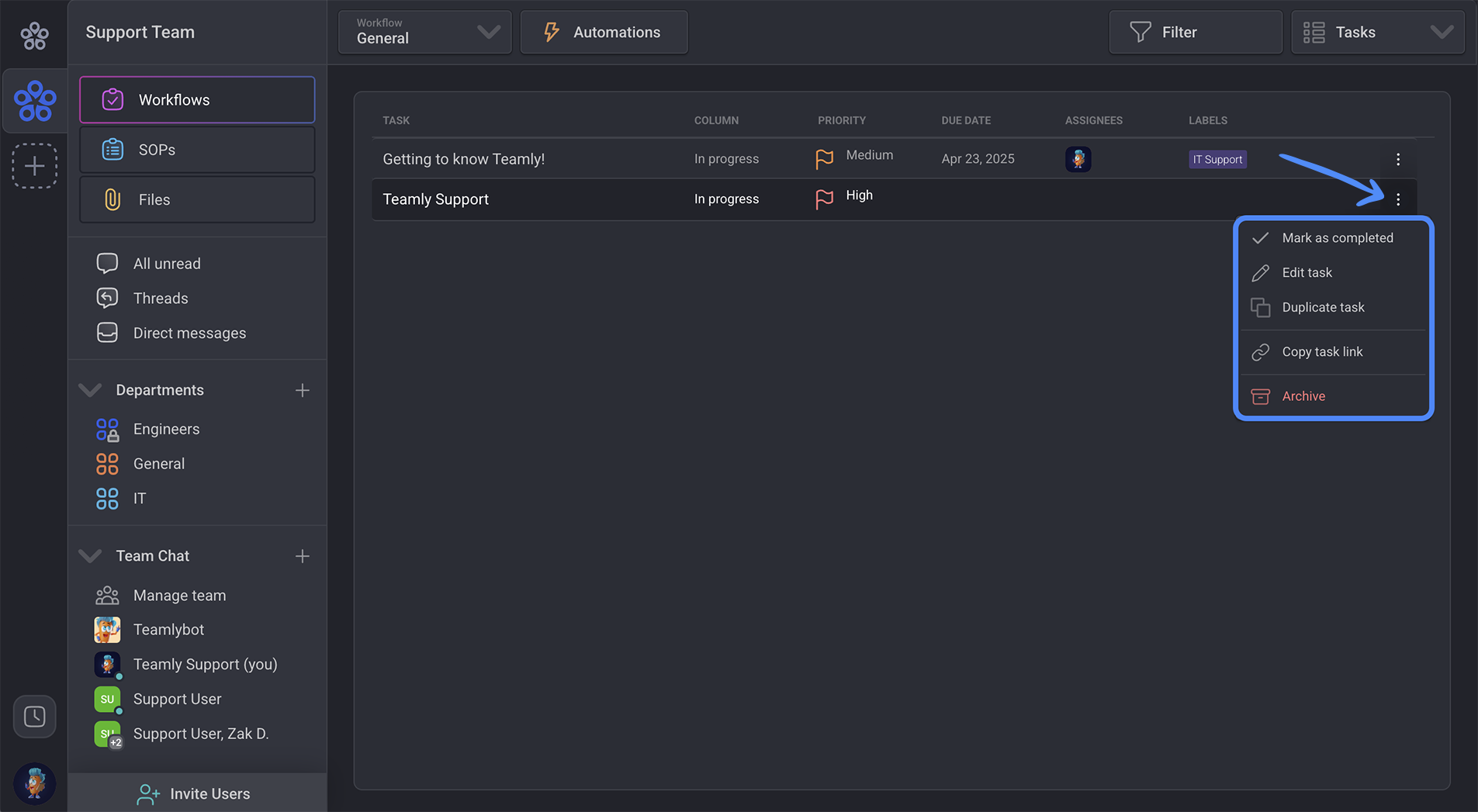Collapse the Team Chat section chevron

(90, 556)
